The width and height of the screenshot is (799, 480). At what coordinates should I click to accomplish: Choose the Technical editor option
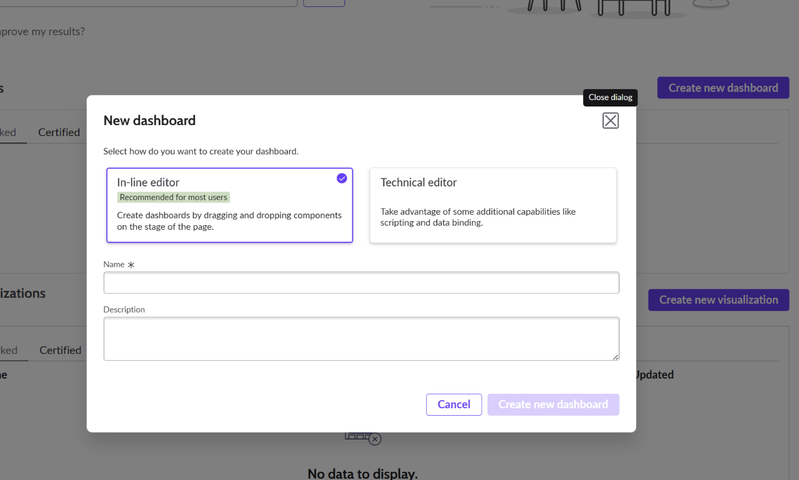pos(492,205)
